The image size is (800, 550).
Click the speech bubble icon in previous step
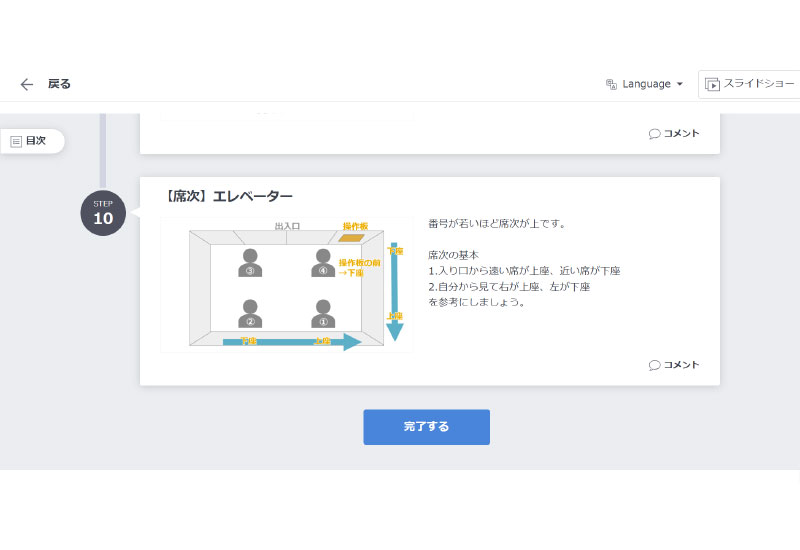(x=654, y=133)
